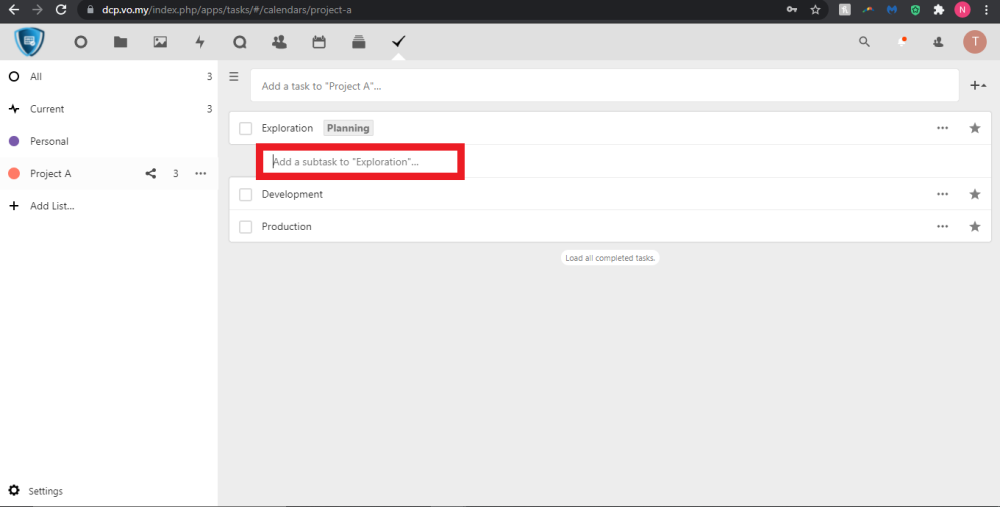Open the Activity lightning bolt icon
This screenshot has height=507, width=1000.
(x=200, y=42)
